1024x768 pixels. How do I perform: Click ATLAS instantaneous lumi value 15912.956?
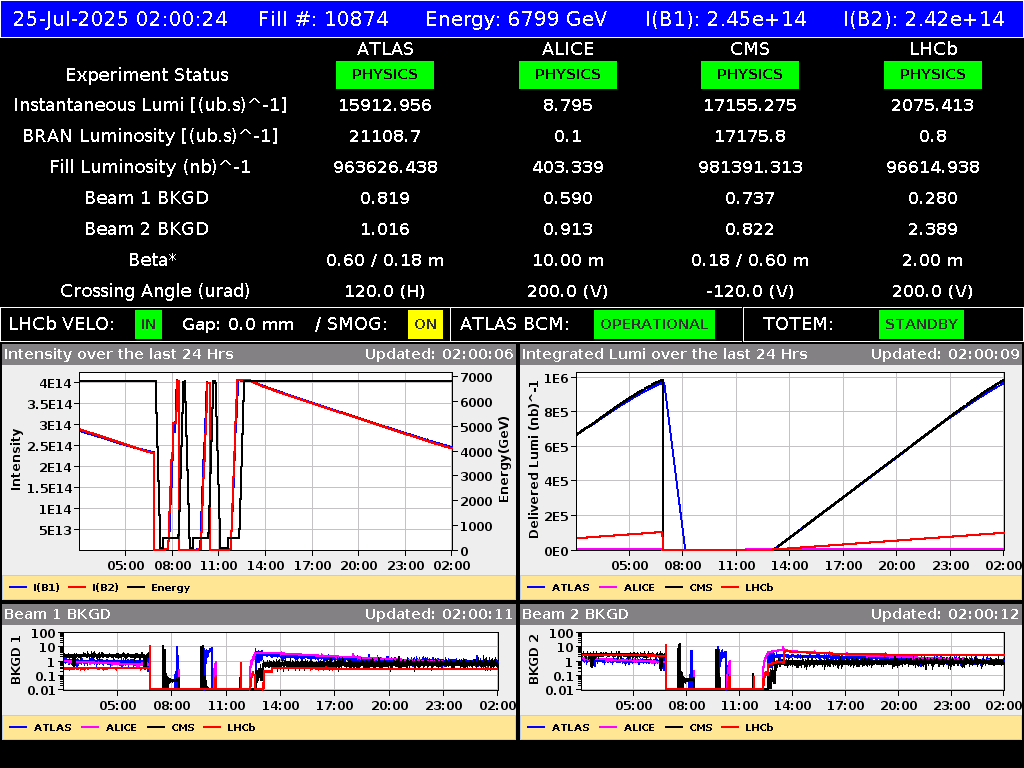385,105
